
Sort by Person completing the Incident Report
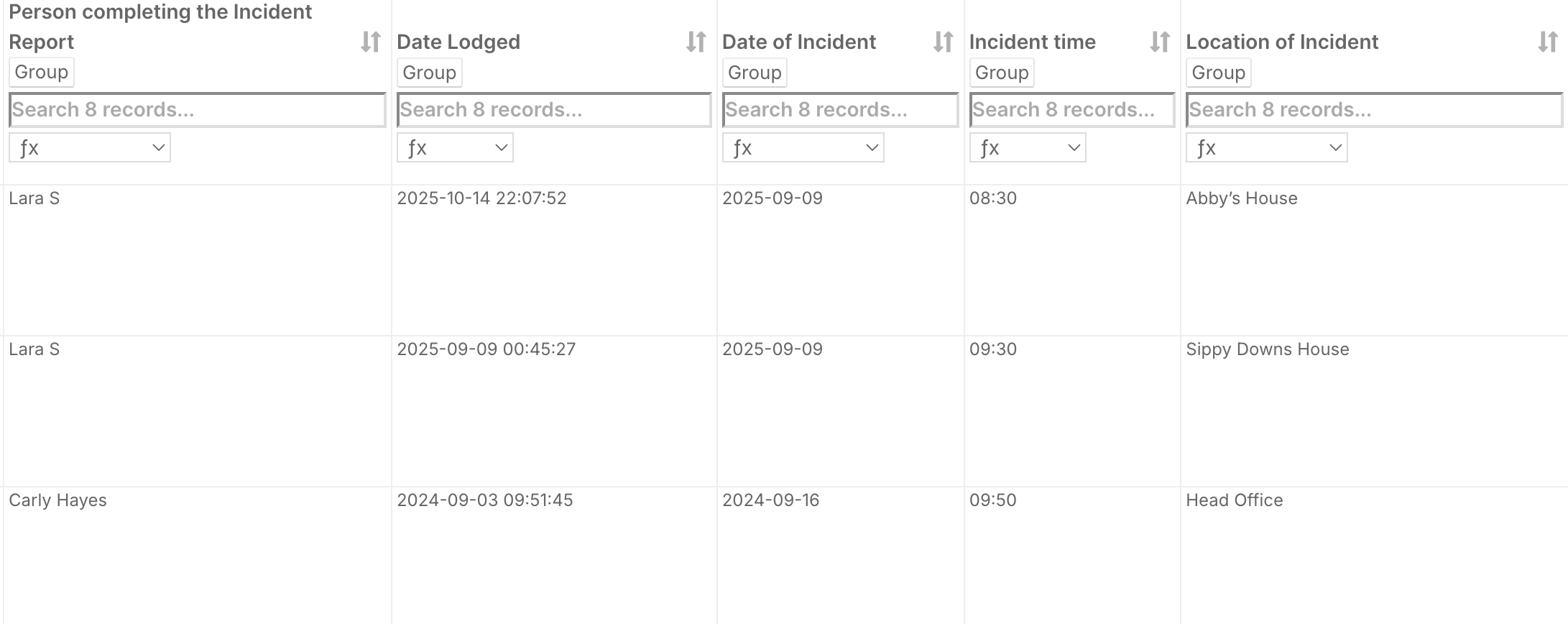click(371, 42)
